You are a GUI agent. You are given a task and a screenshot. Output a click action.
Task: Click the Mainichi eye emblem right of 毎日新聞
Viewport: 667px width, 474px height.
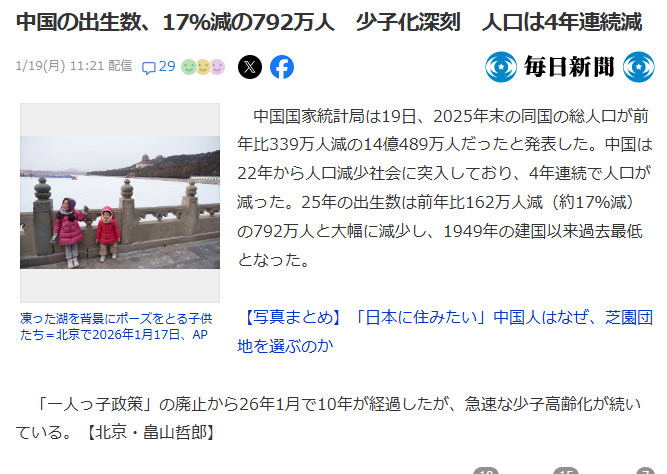click(x=639, y=67)
